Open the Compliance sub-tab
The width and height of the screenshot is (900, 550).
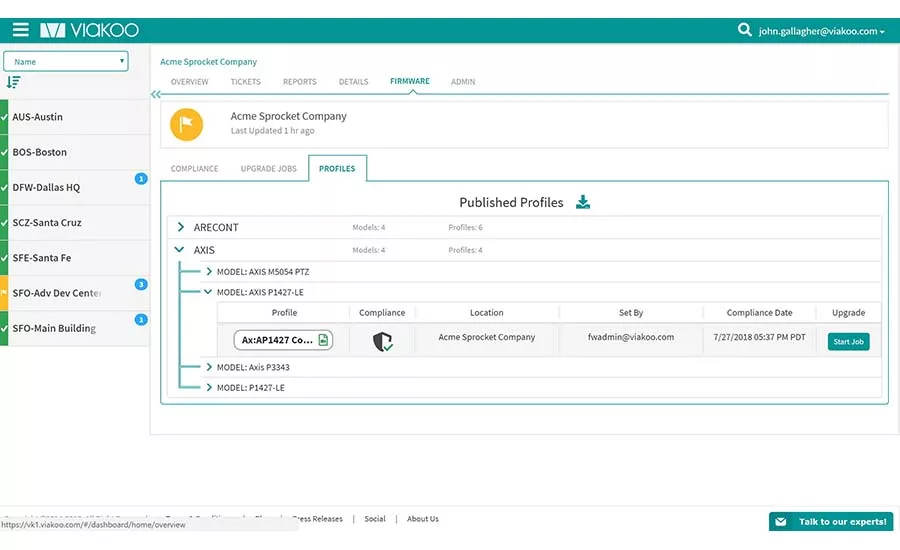[x=195, y=168]
